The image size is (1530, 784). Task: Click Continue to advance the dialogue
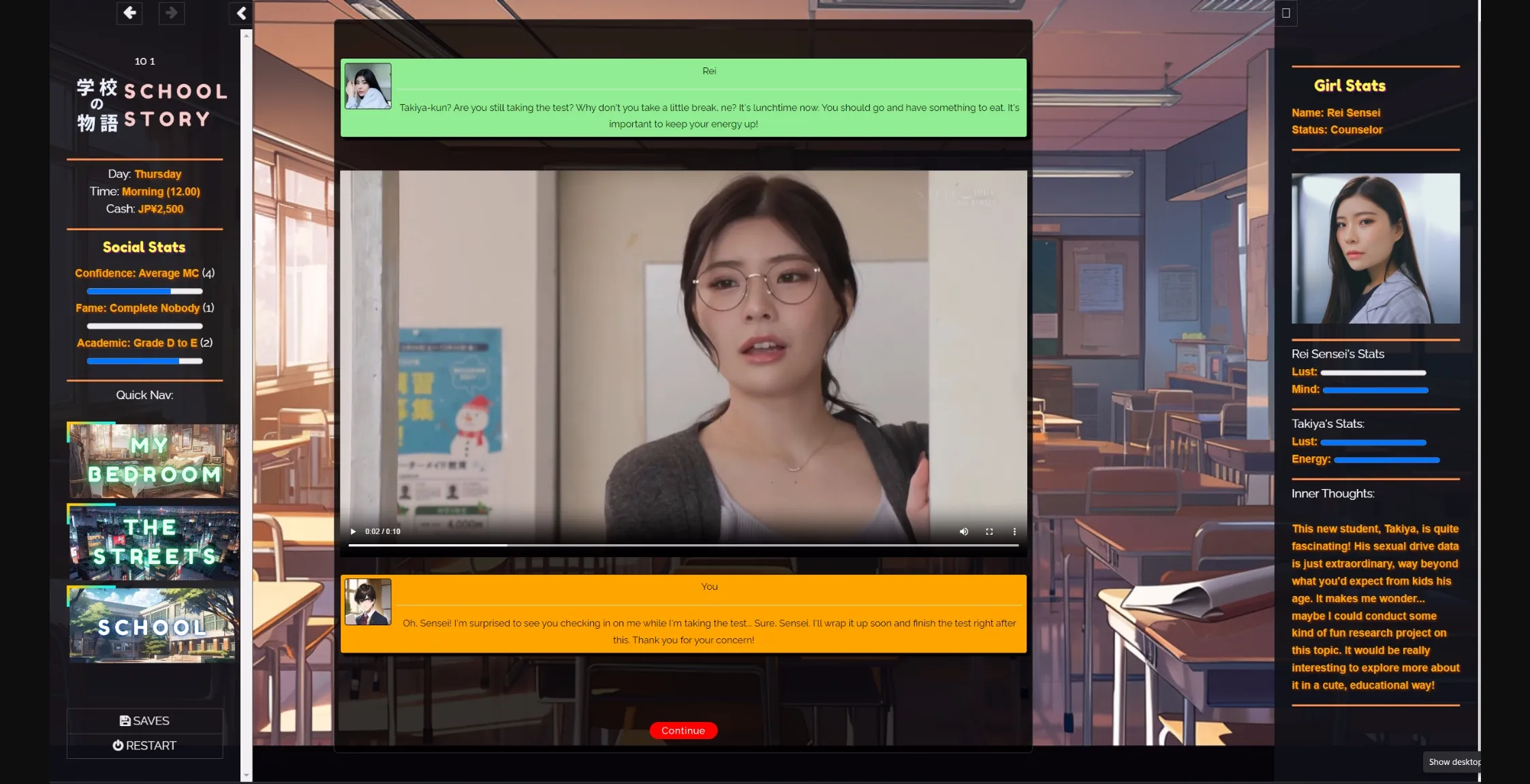point(683,730)
